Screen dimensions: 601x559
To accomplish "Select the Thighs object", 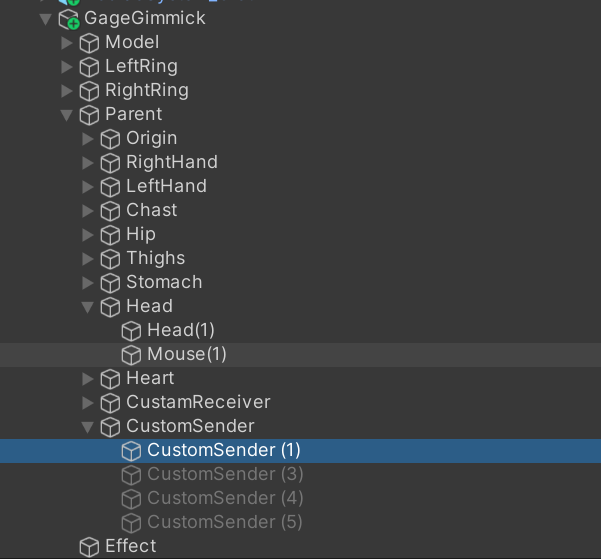I will pos(156,258).
